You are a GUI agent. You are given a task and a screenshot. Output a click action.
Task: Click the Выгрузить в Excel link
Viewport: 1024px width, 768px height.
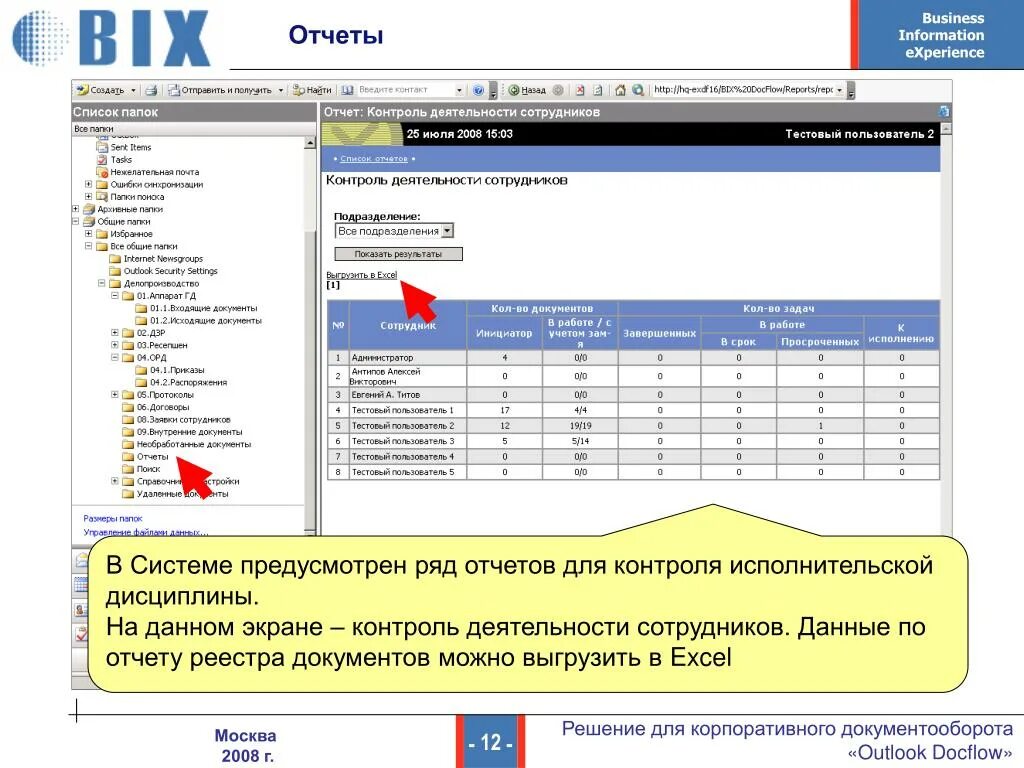[361, 275]
